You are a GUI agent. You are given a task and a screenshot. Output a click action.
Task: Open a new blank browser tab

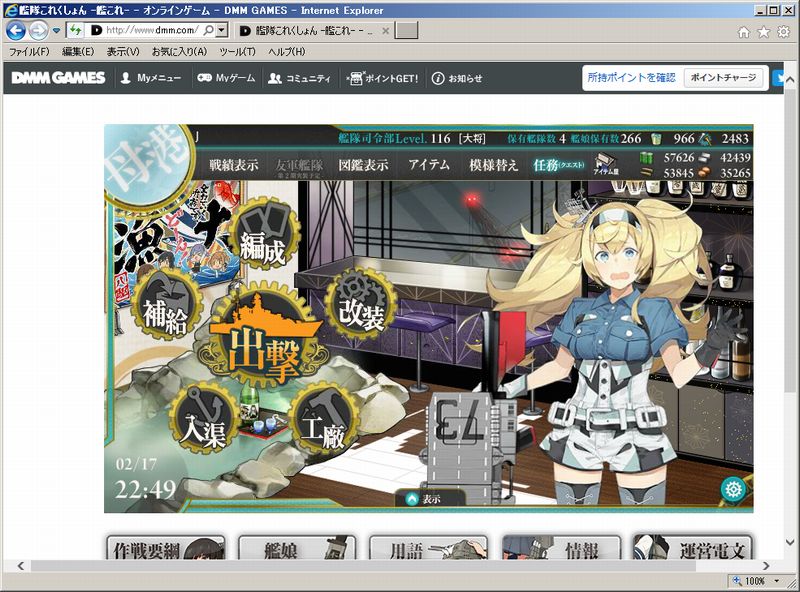pyautogui.click(x=407, y=31)
